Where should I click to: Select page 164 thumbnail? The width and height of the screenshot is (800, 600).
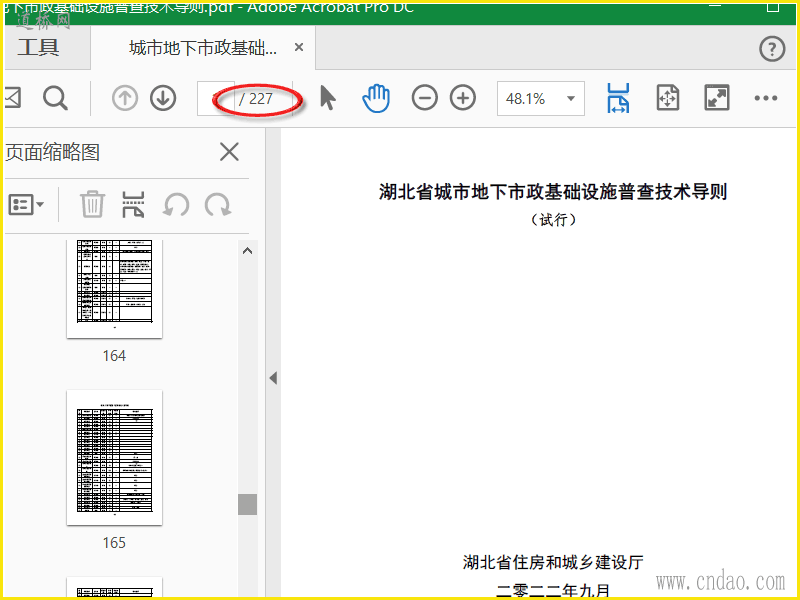[x=114, y=288]
